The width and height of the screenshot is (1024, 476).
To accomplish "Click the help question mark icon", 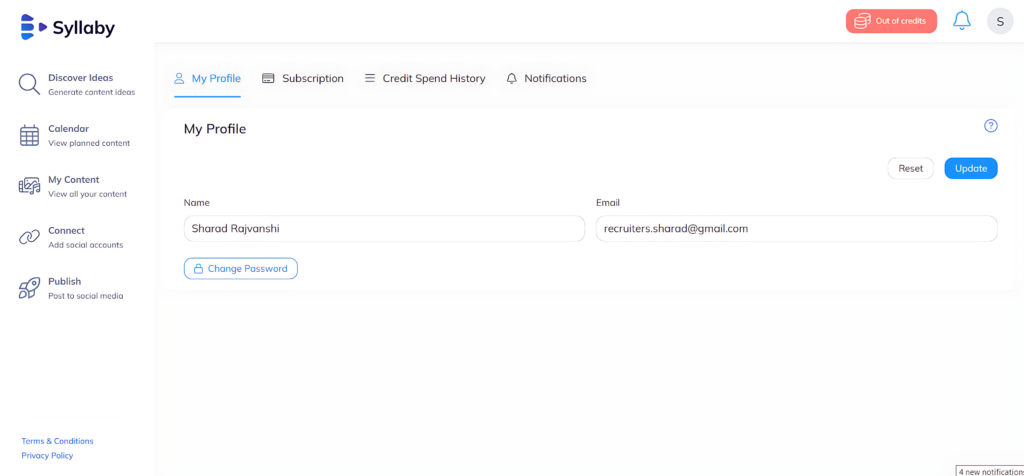I will [x=990, y=126].
